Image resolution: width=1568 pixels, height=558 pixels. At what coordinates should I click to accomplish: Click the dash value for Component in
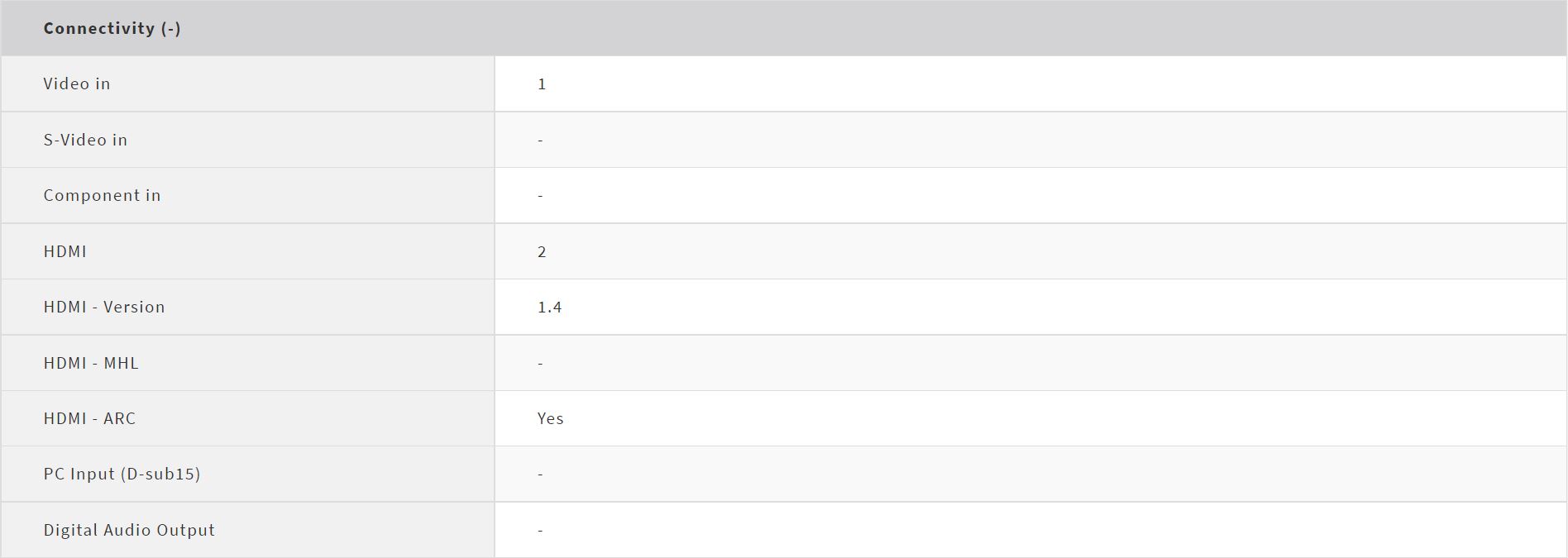point(540,196)
